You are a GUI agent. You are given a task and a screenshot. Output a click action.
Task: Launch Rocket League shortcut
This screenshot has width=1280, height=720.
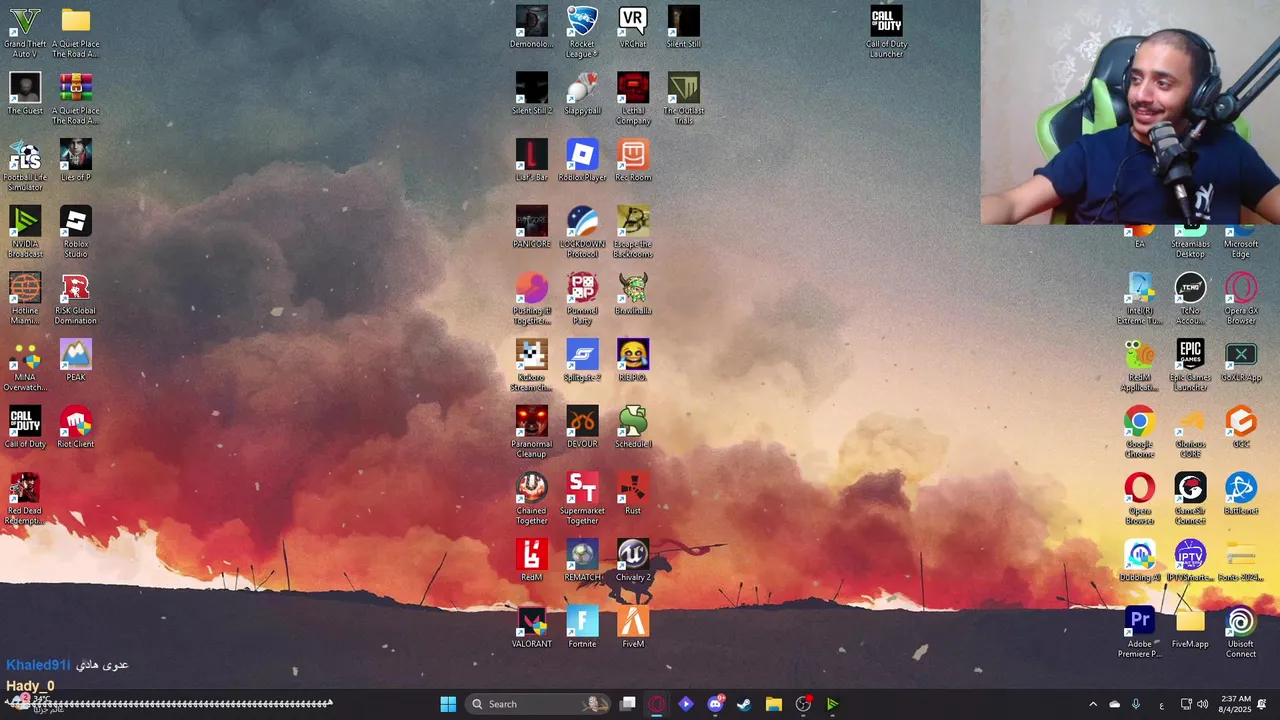(582, 32)
